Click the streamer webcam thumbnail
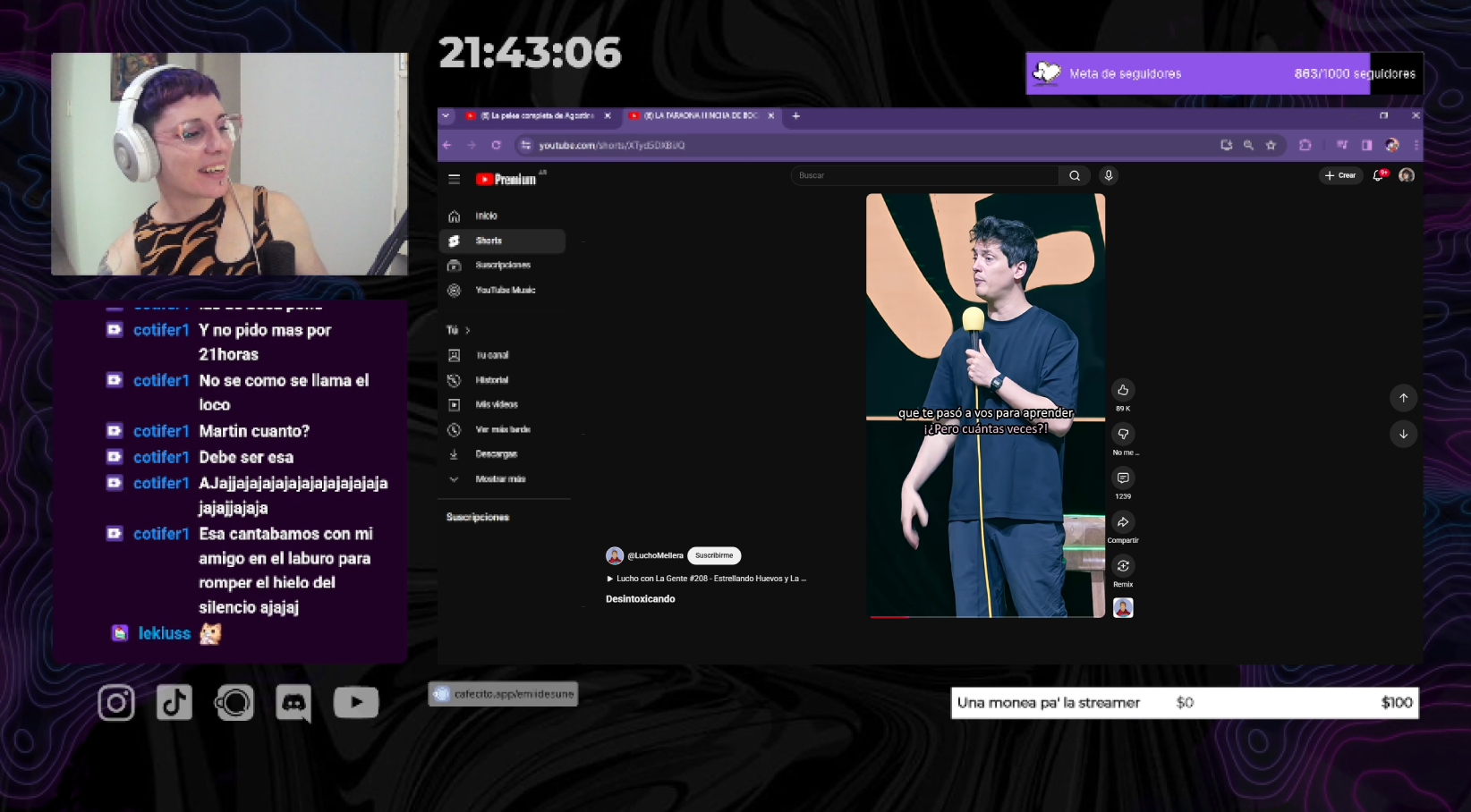This screenshot has width=1471, height=812. (229, 164)
